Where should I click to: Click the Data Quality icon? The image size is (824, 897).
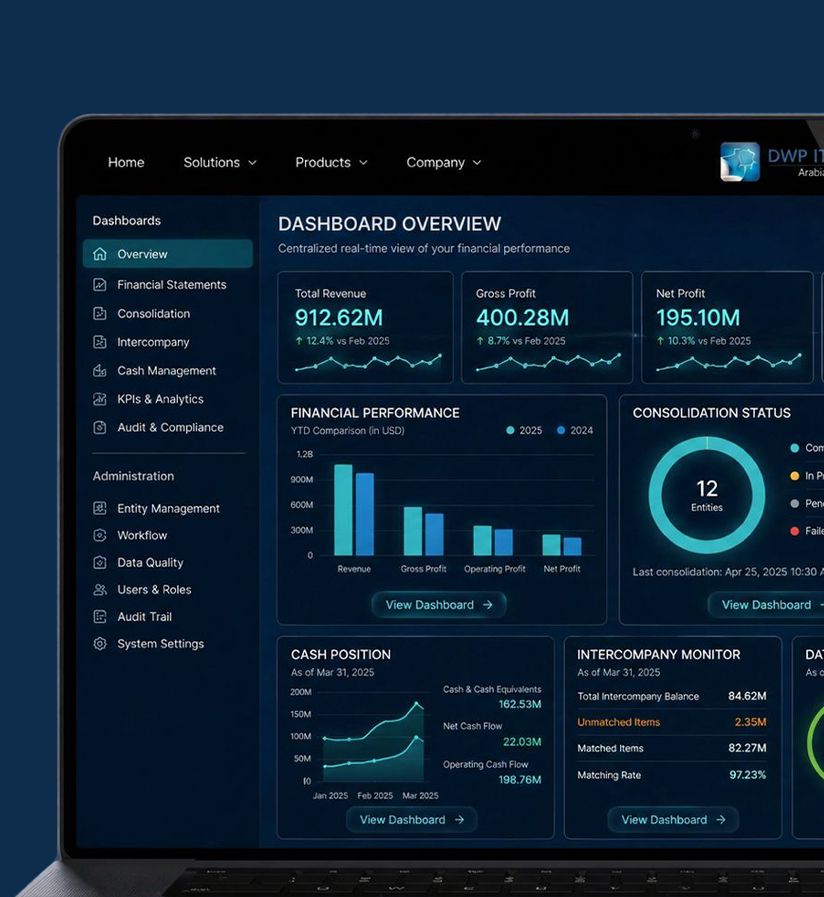(100, 562)
